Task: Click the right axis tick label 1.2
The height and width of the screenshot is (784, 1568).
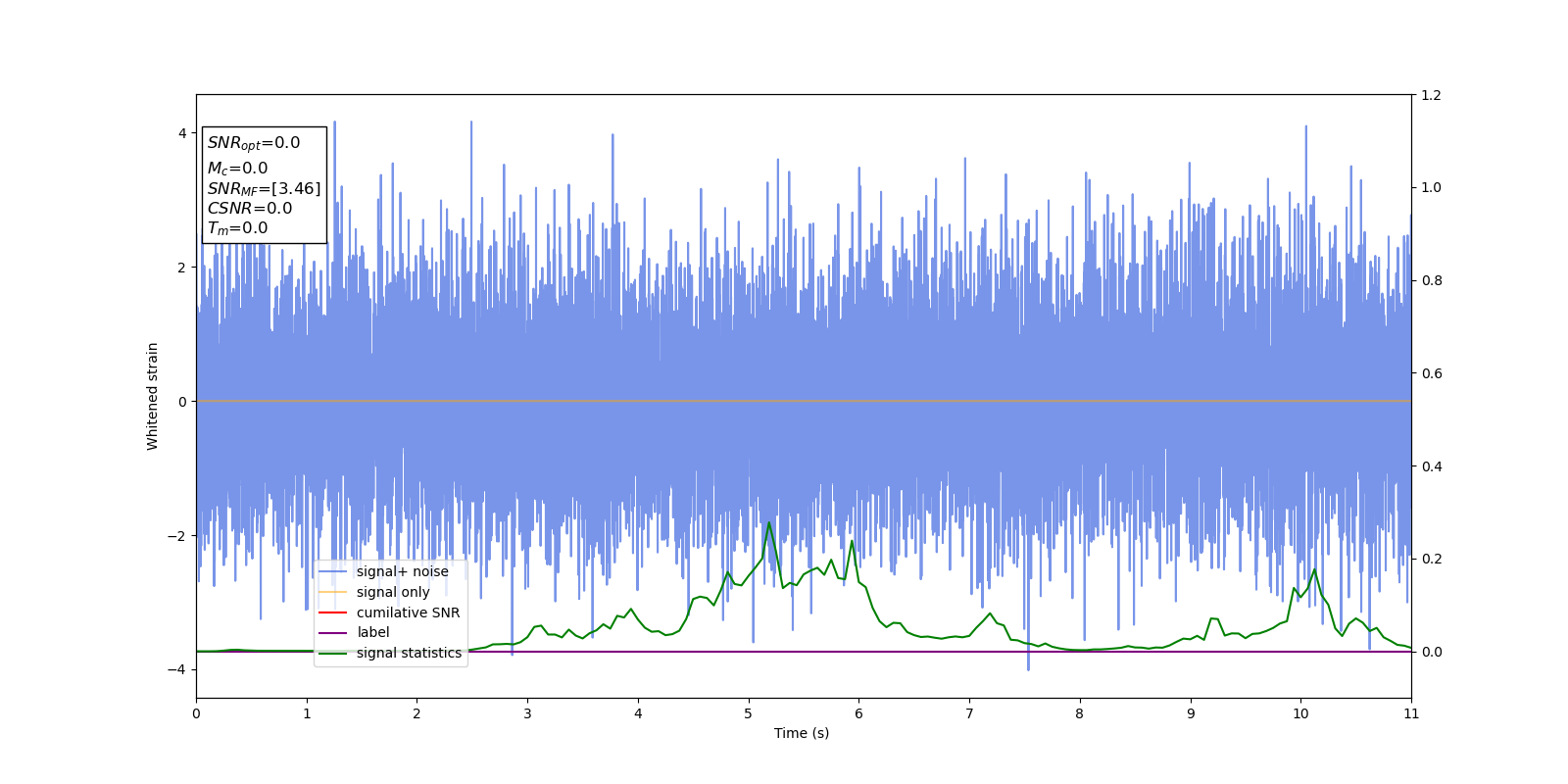Action: click(x=1432, y=95)
